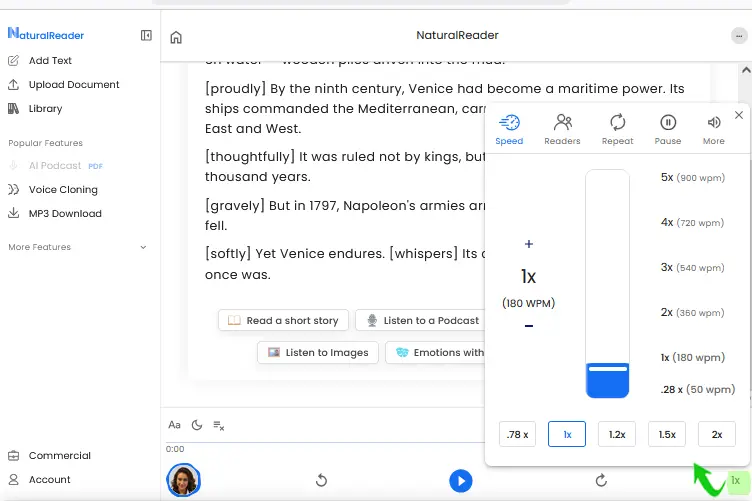Select 4x (720 wpm) speed label
The image size is (752, 501).
point(693,222)
